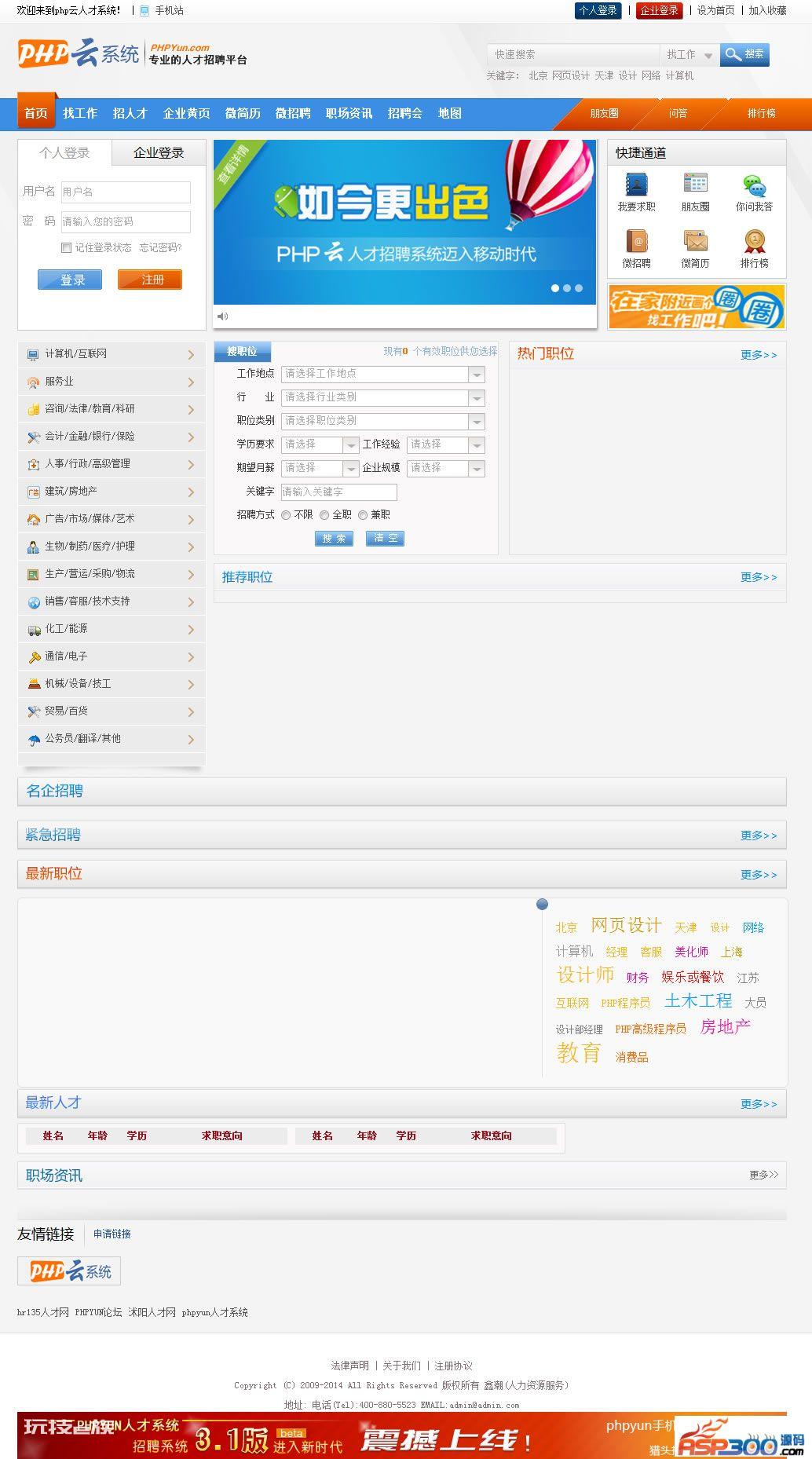Click the blue 登录 button
Screen dimensions: 812x1459
click(70, 280)
